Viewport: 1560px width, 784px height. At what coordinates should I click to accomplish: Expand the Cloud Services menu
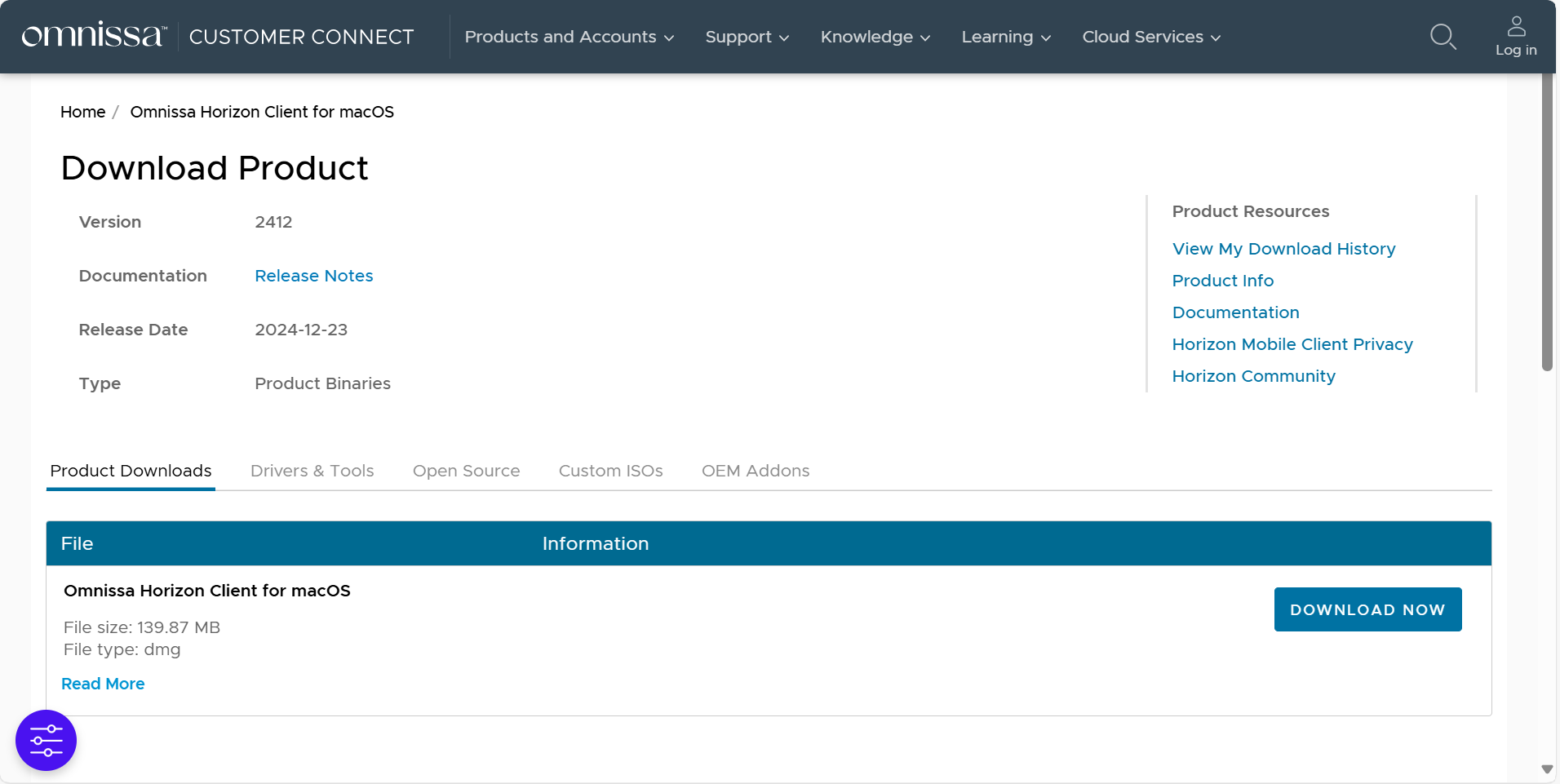(1151, 37)
